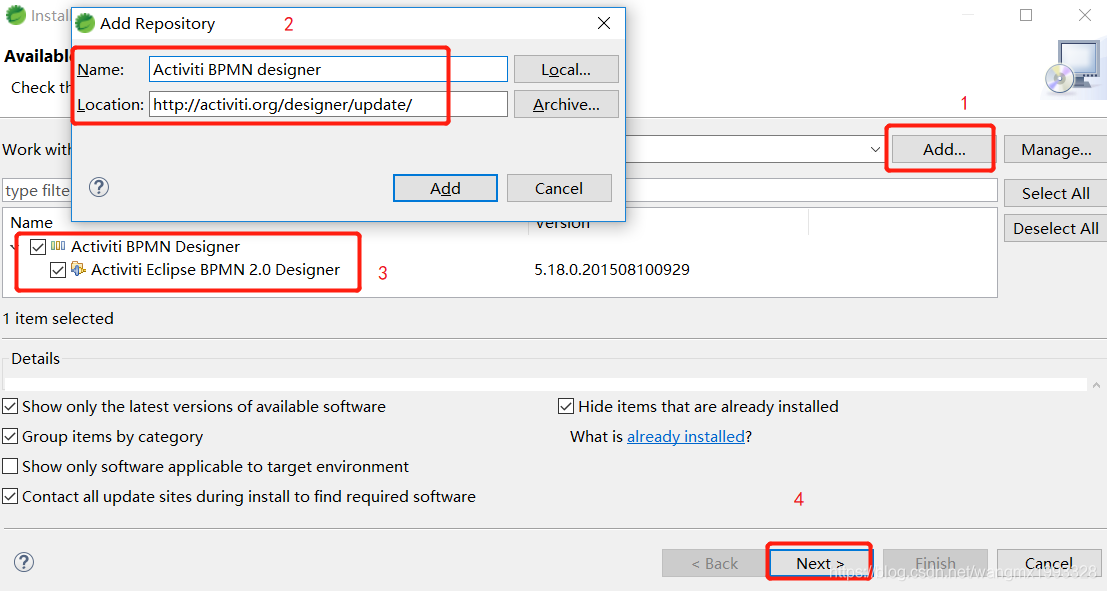
Task: Click the Add... button in Install window
Action: pos(944,150)
